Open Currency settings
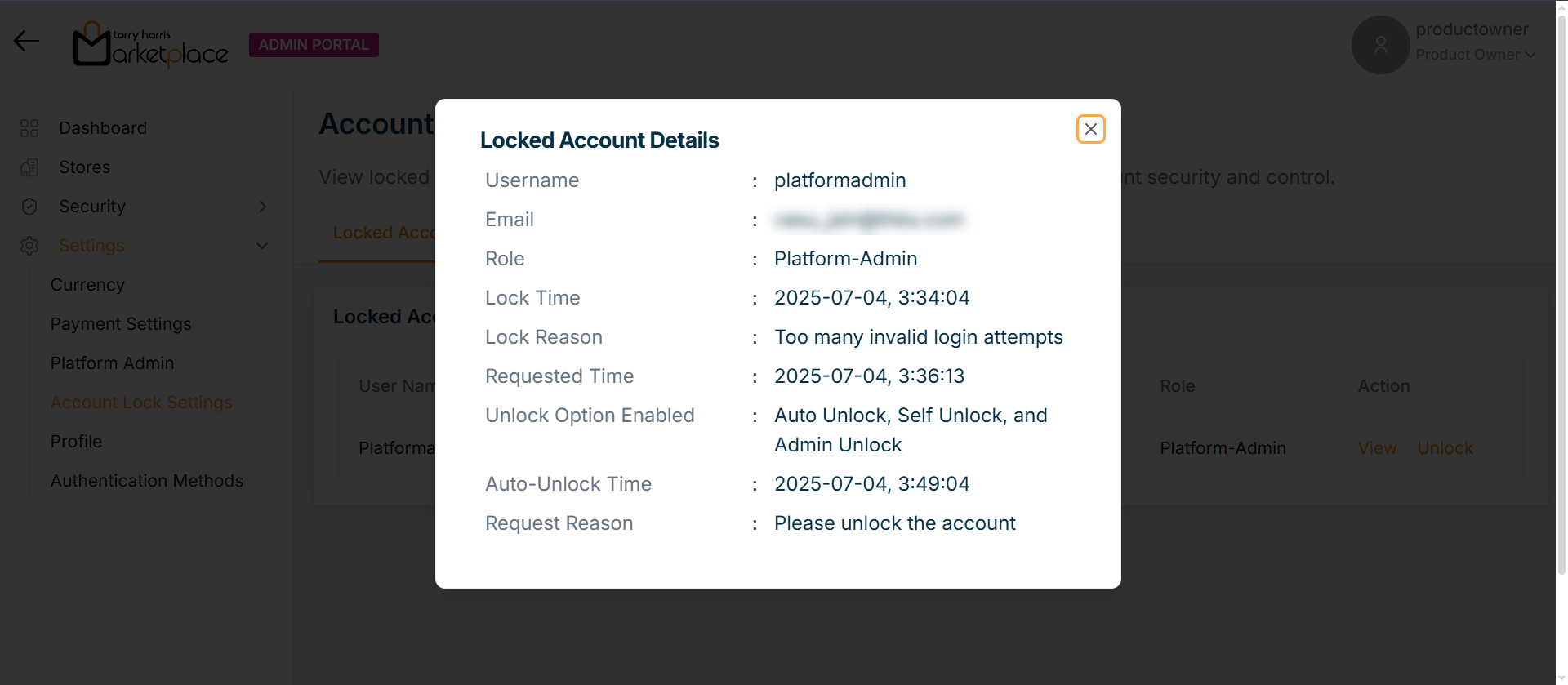 coord(87,285)
